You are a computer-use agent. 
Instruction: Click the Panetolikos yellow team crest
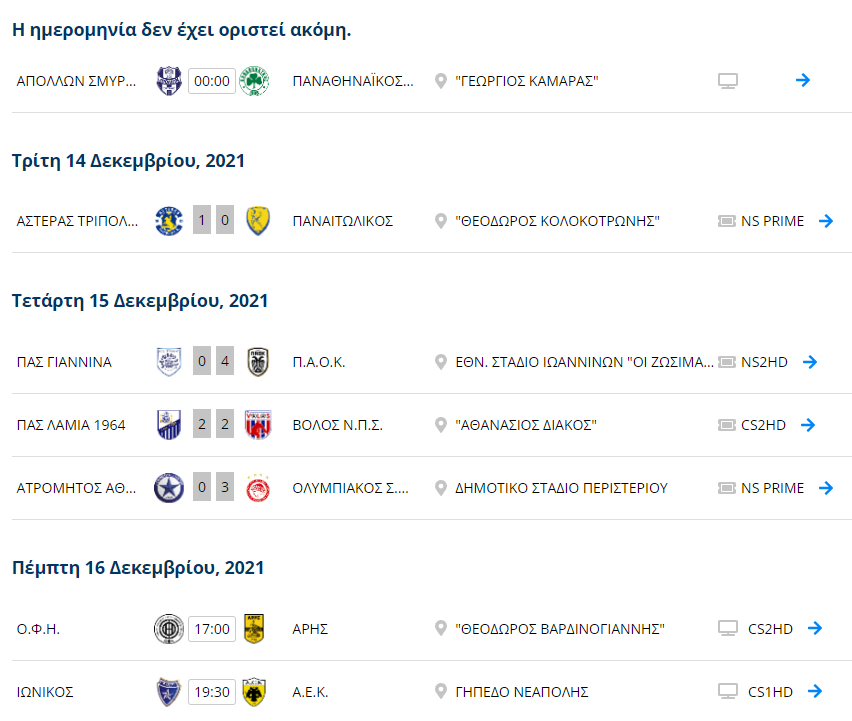pos(258,221)
